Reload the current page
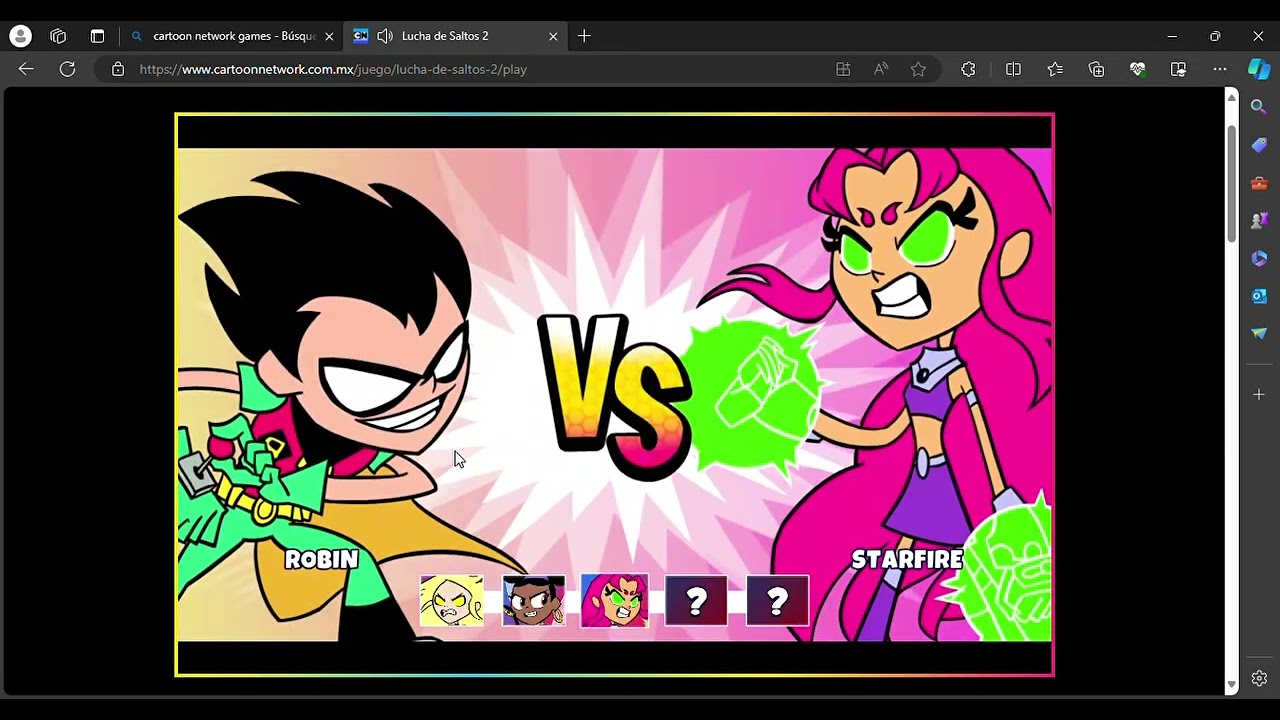The image size is (1280, 720). (67, 69)
